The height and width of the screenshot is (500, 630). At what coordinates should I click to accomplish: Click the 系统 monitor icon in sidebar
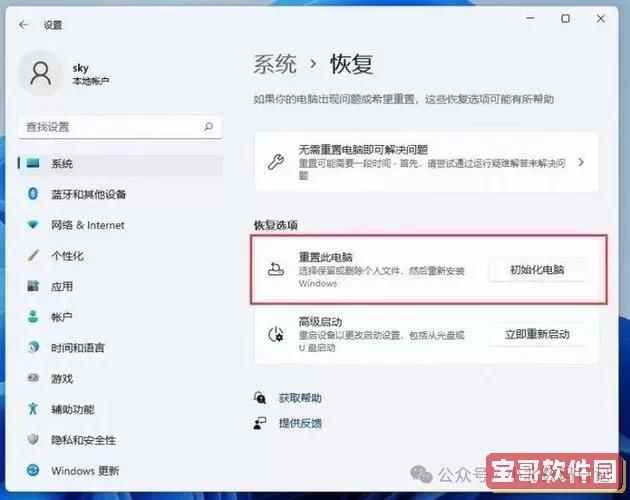click(33, 163)
